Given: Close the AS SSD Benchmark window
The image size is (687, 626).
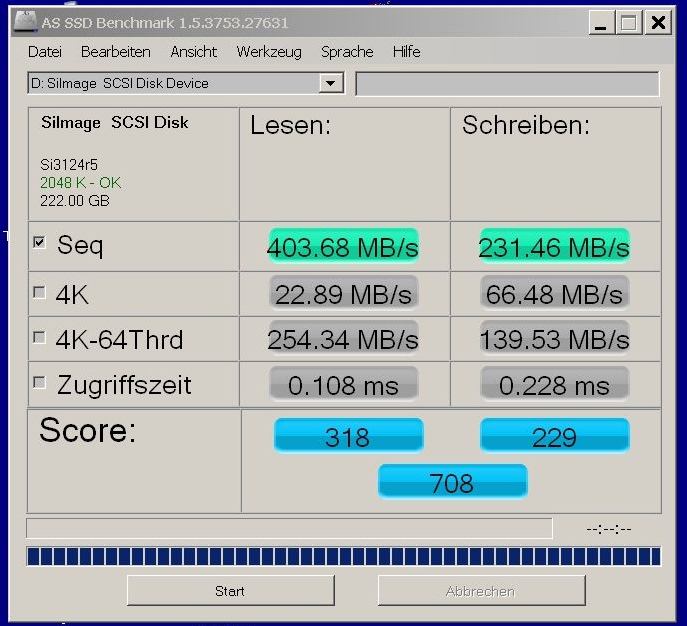Looking at the screenshot, I should pos(658,22).
